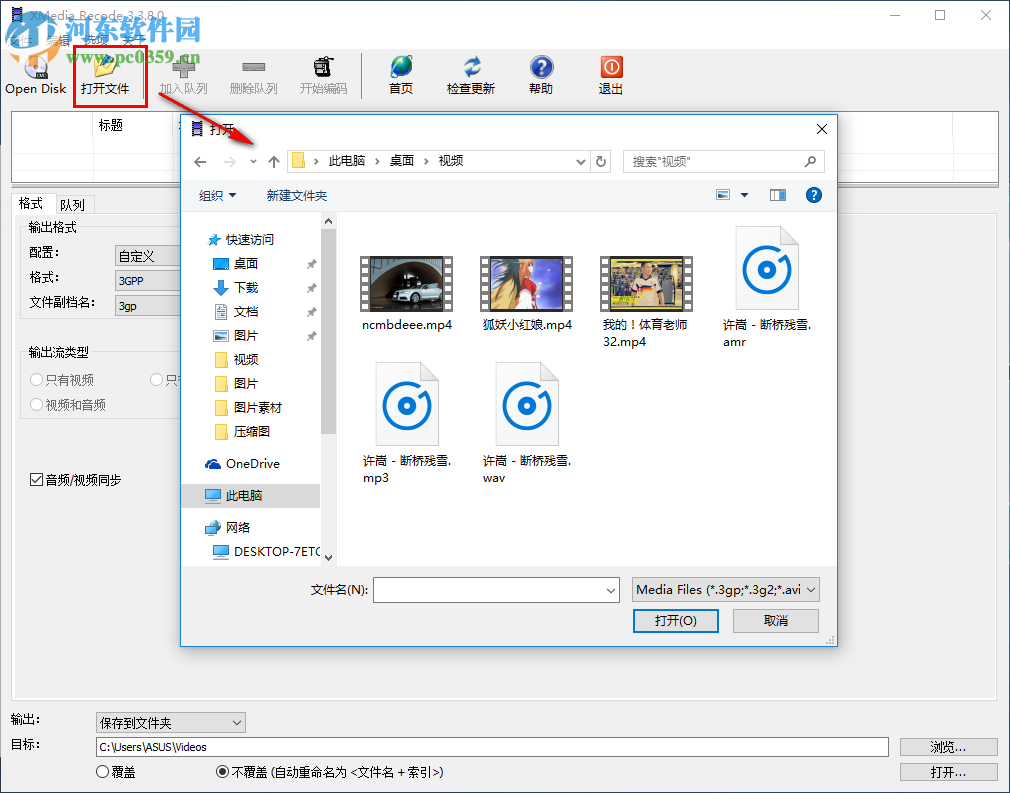Click the search icon in 搜索"视频" box

[808, 161]
